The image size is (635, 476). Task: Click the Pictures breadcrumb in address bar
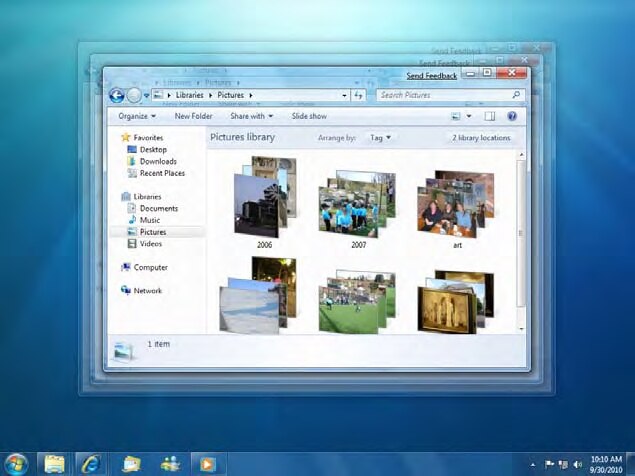(x=230, y=95)
